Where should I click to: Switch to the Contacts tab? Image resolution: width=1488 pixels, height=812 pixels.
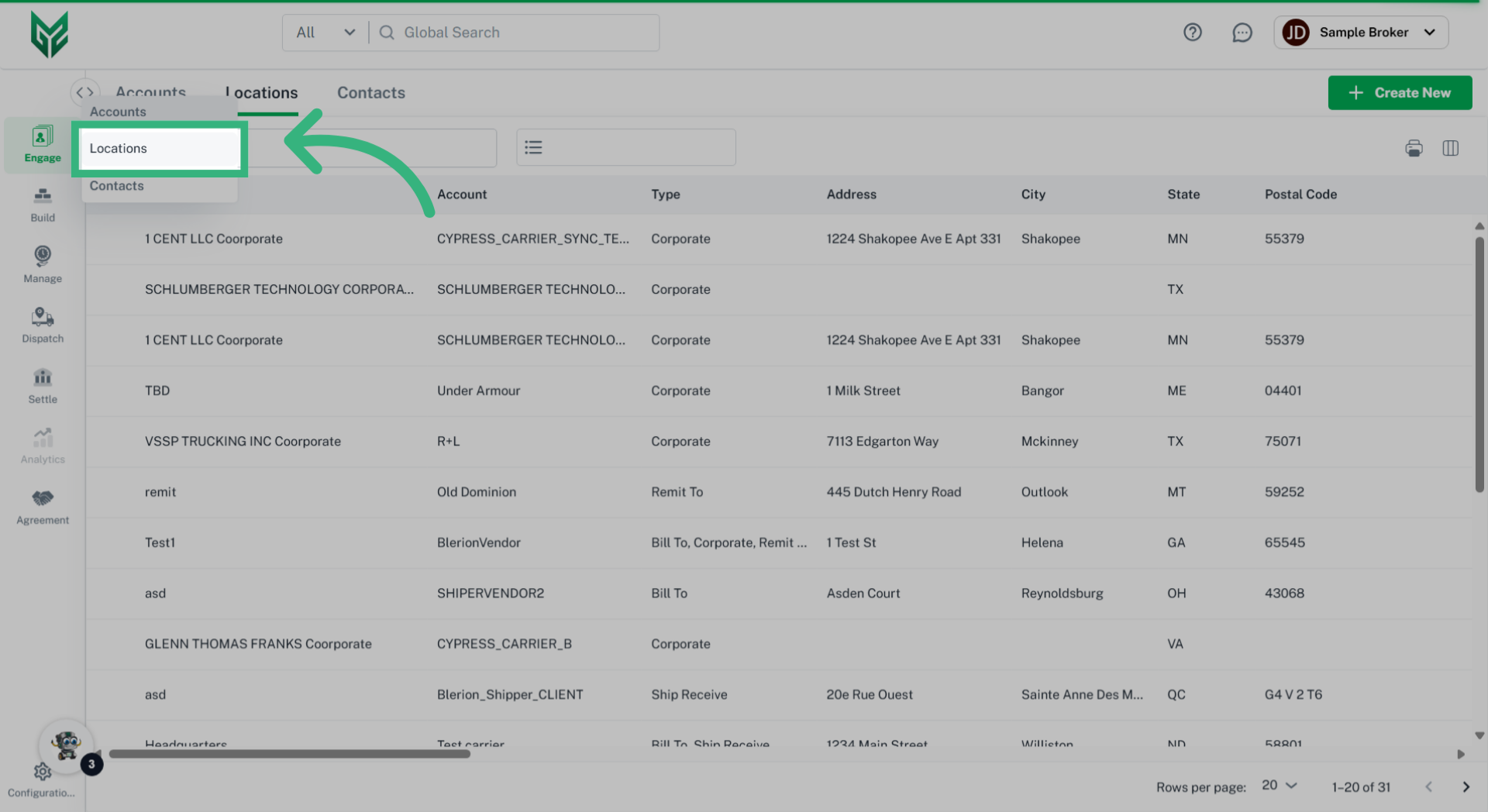tap(370, 93)
